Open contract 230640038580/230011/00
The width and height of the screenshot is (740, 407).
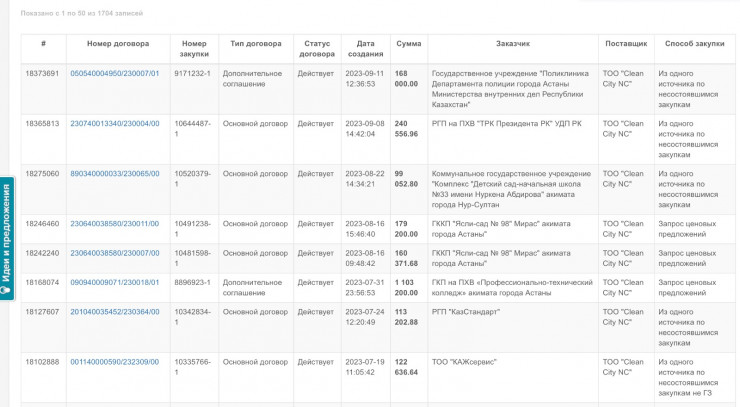[114, 223]
